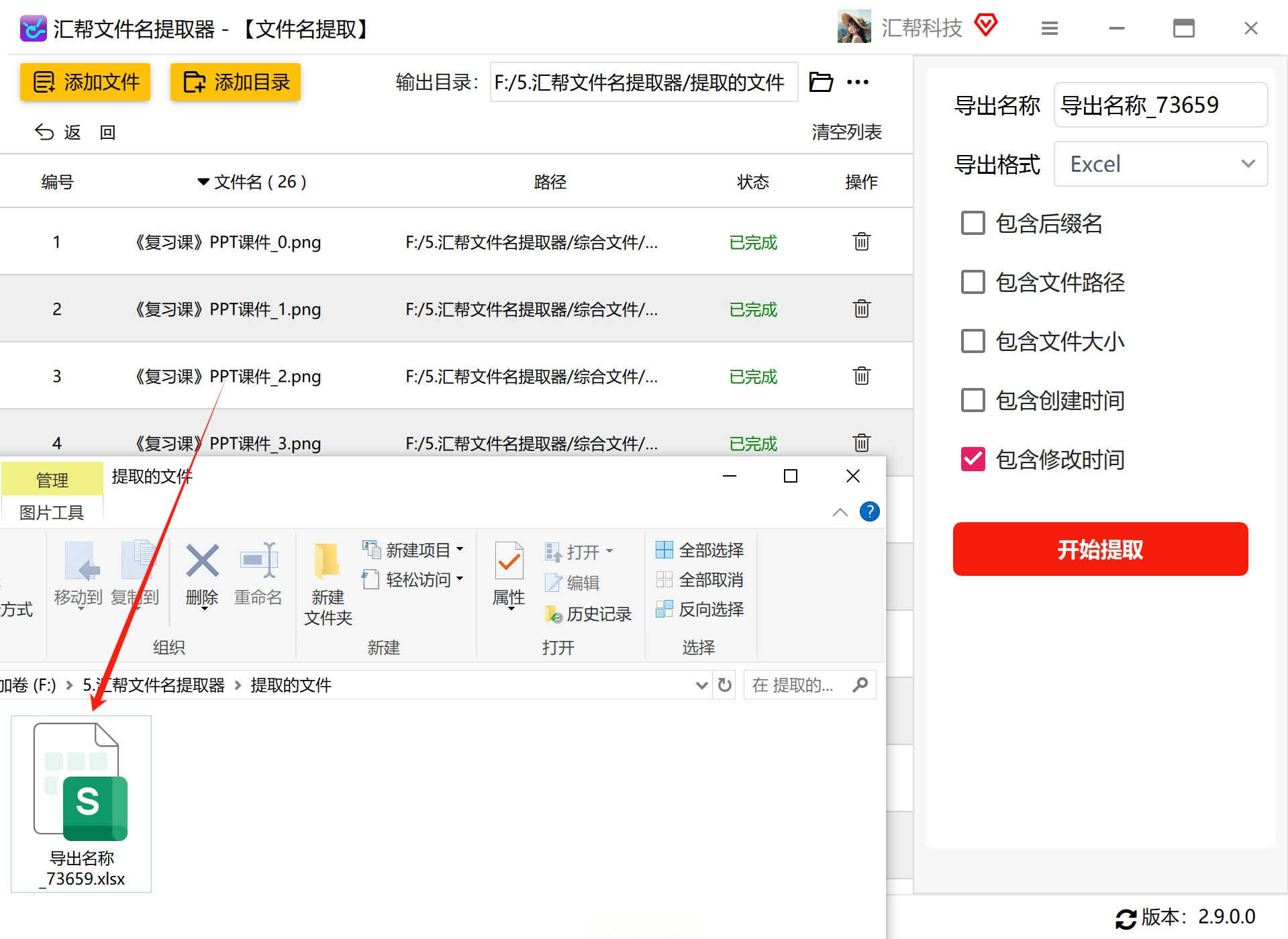The width and height of the screenshot is (1288, 939).
Task: Collapse the Explorer ribbon with chevron arrow
Action: pyautogui.click(x=840, y=513)
